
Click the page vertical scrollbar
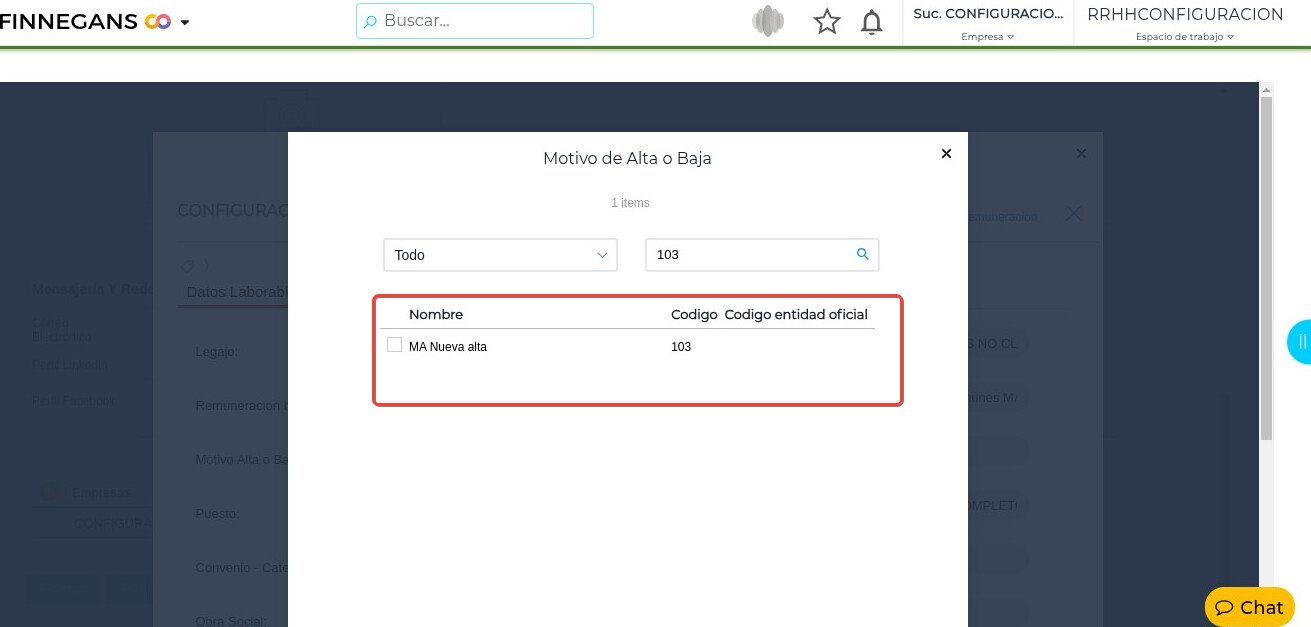pos(1266,270)
